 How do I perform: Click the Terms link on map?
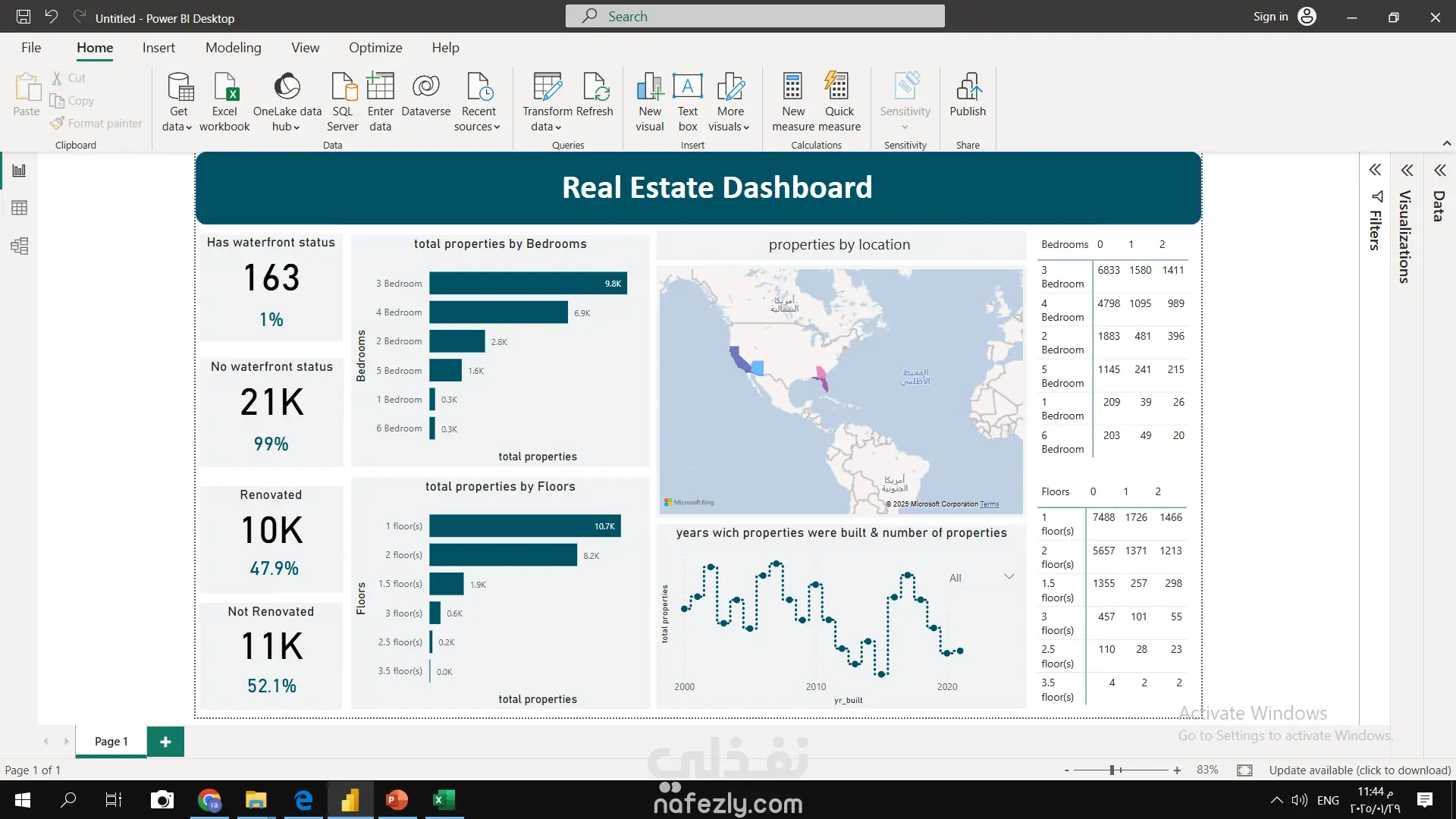pyautogui.click(x=989, y=504)
